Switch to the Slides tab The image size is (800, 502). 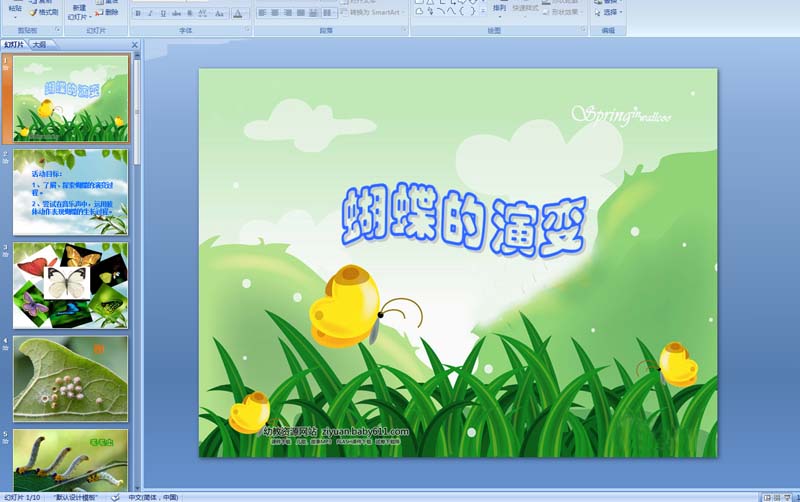click(x=14, y=45)
